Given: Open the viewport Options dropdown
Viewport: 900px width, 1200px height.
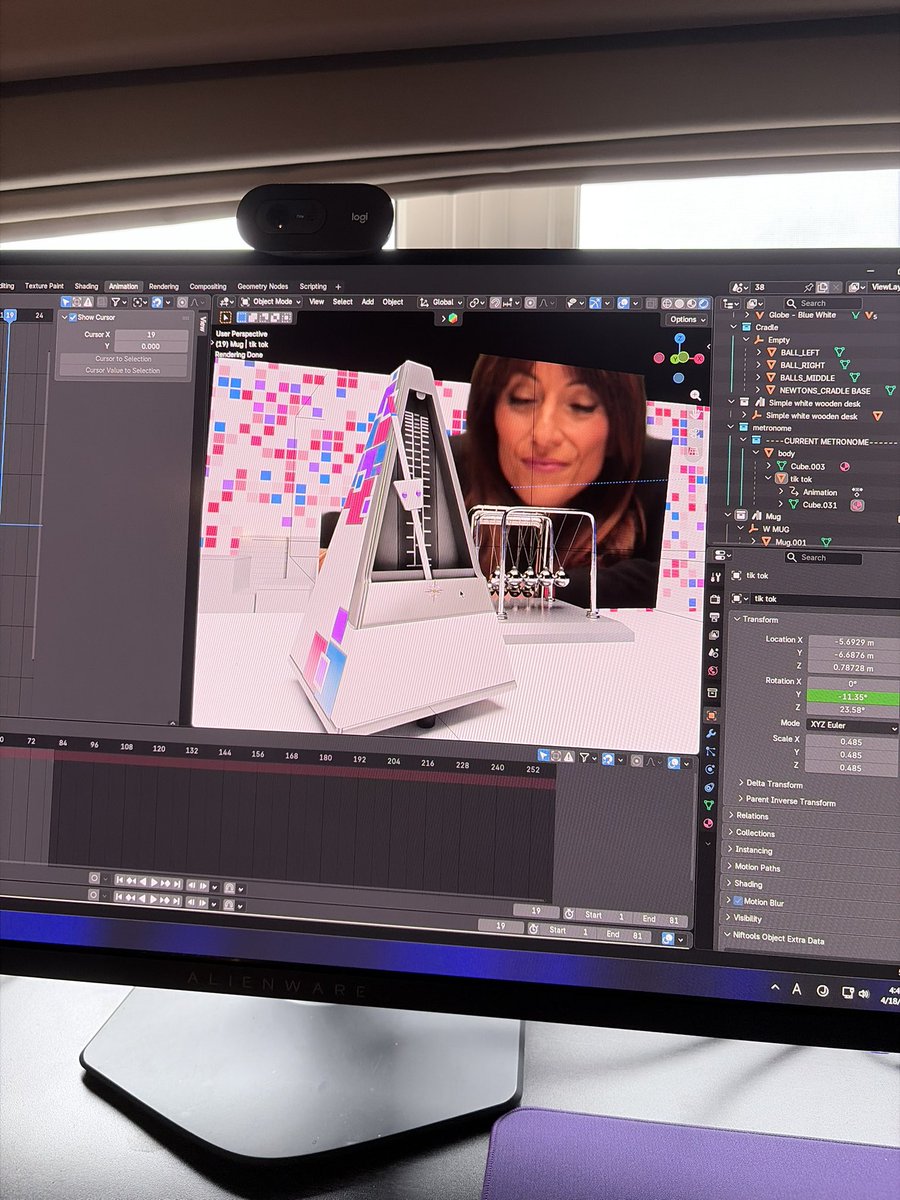Looking at the screenshot, I should [x=686, y=319].
